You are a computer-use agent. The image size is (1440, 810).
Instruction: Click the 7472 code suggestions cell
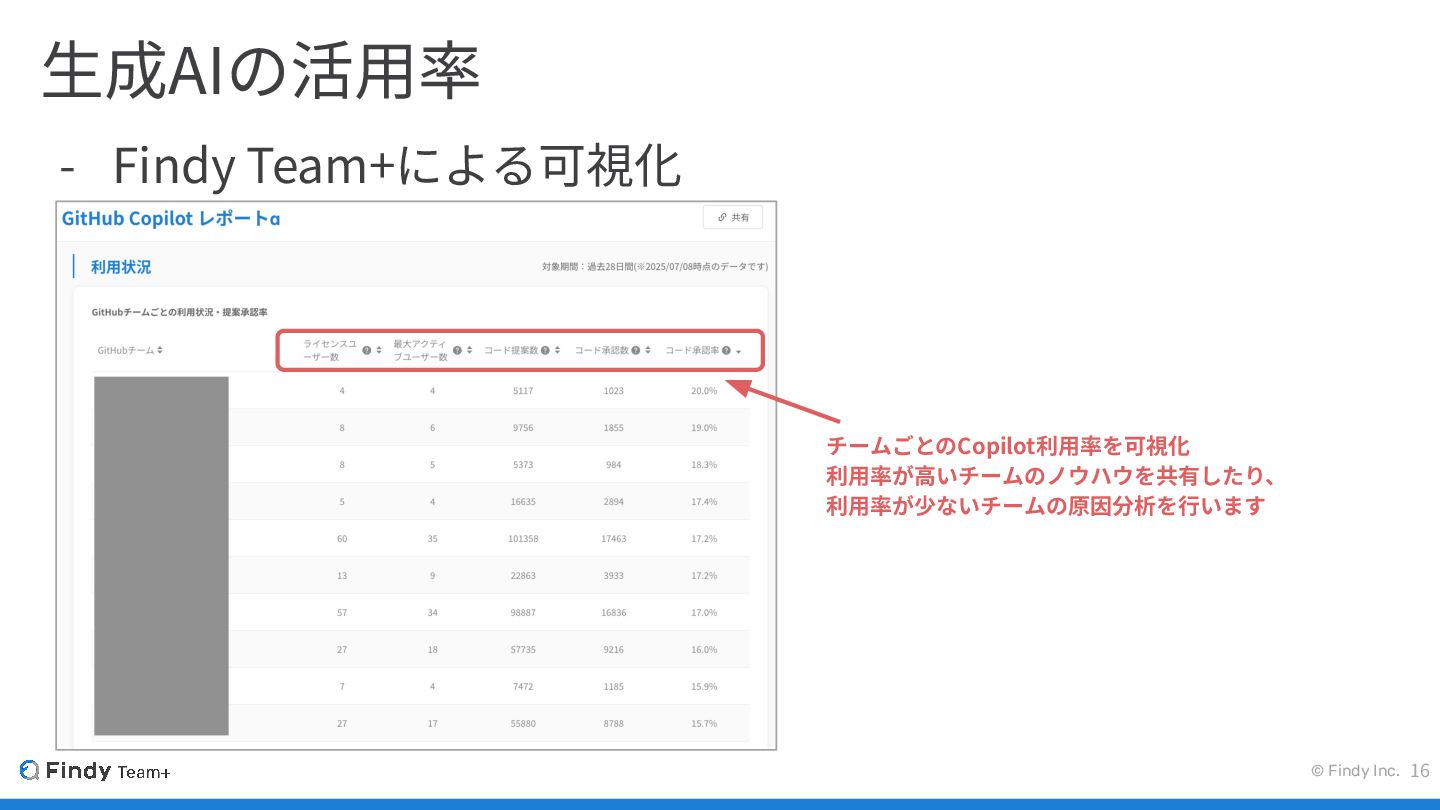(523, 687)
